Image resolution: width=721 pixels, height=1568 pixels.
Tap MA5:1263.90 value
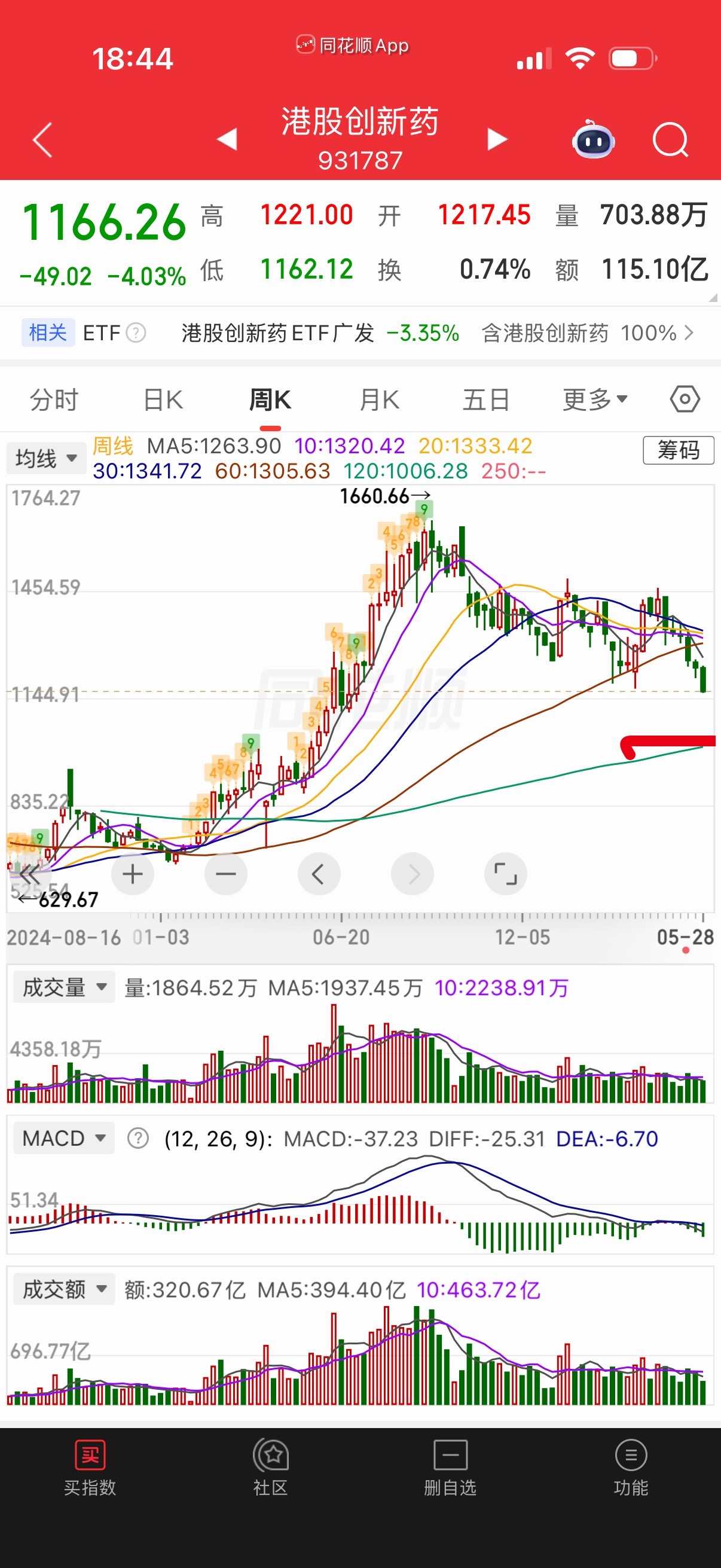[213, 446]
